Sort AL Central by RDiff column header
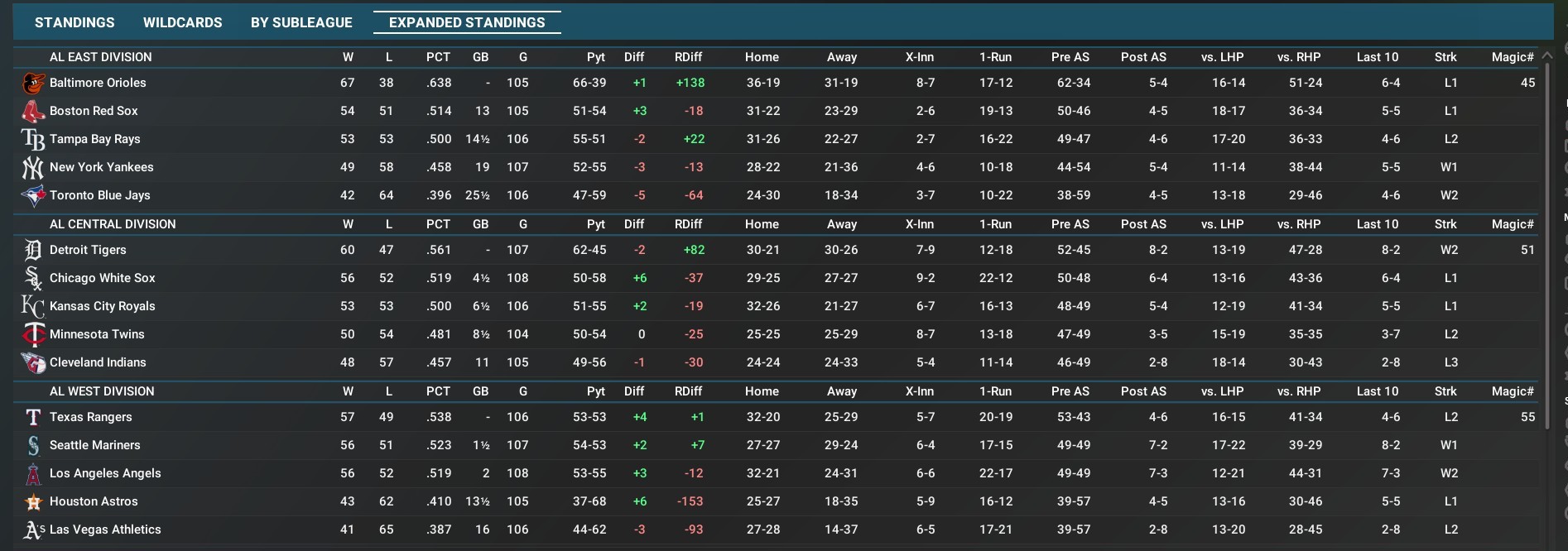The height and width of the screenshot is (551, 1568). [688, 224]
